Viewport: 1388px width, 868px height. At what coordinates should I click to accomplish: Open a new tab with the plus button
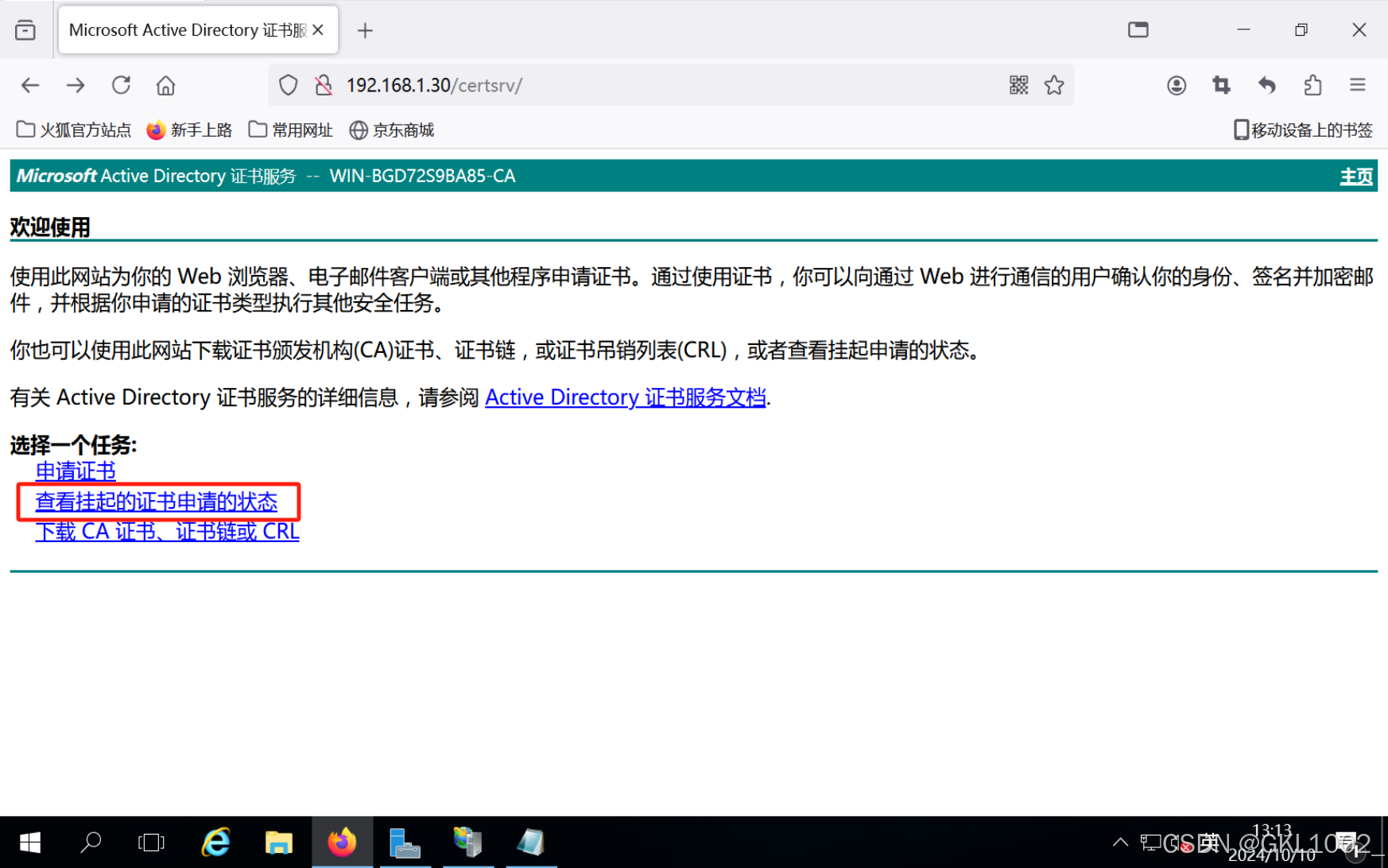click(365, 30)
